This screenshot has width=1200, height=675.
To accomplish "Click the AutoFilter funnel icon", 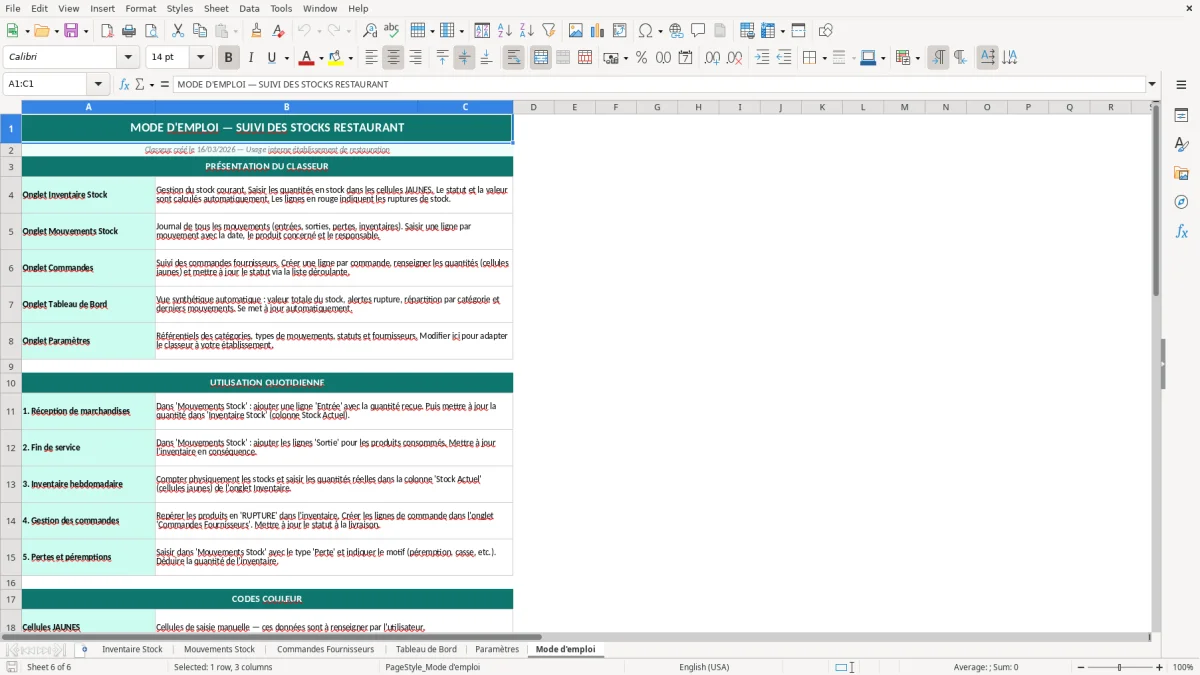I will (549, 31).
